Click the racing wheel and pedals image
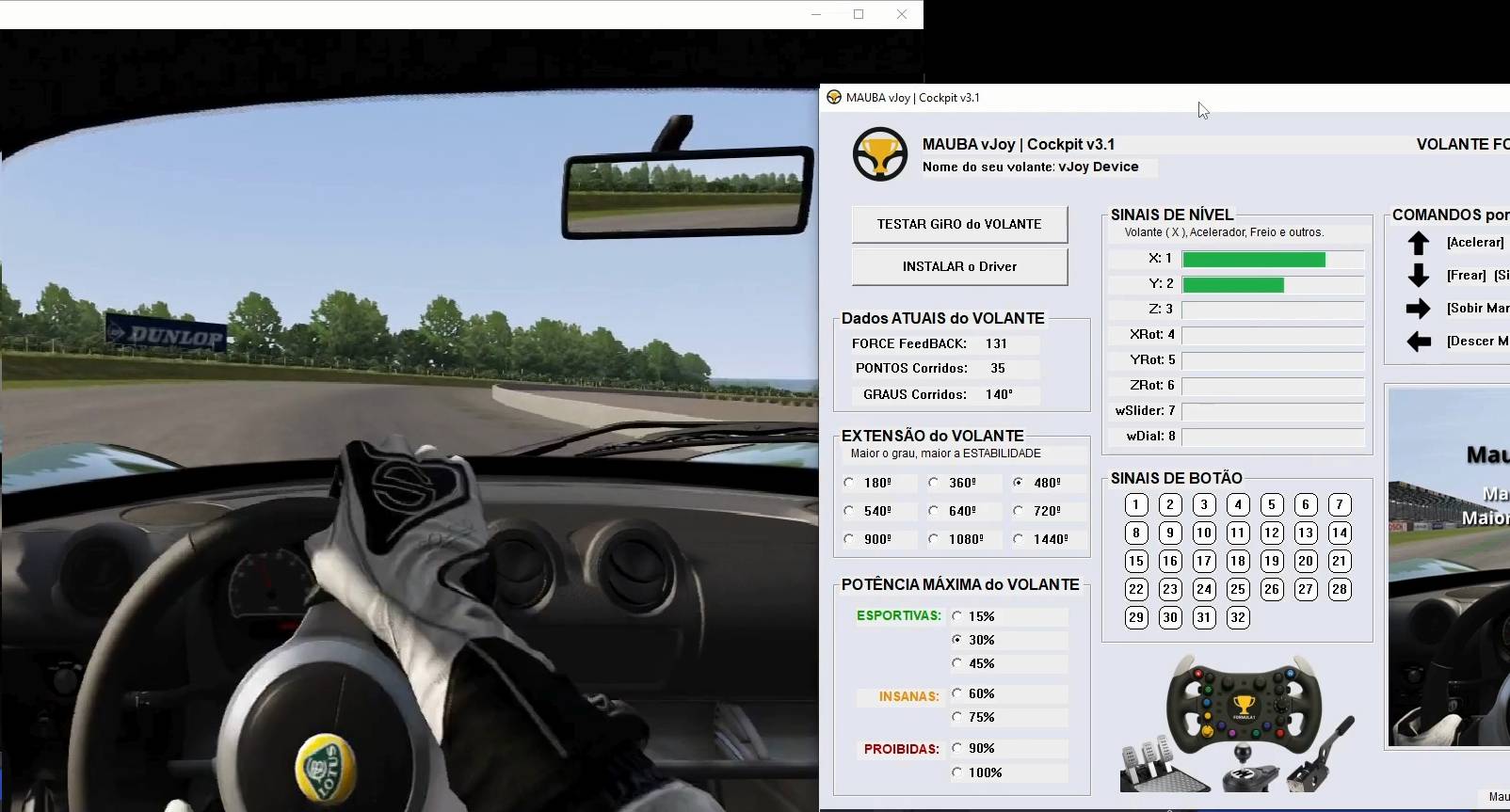The height and width of the screenshot is (812, 1510). tap(1237, 724)
